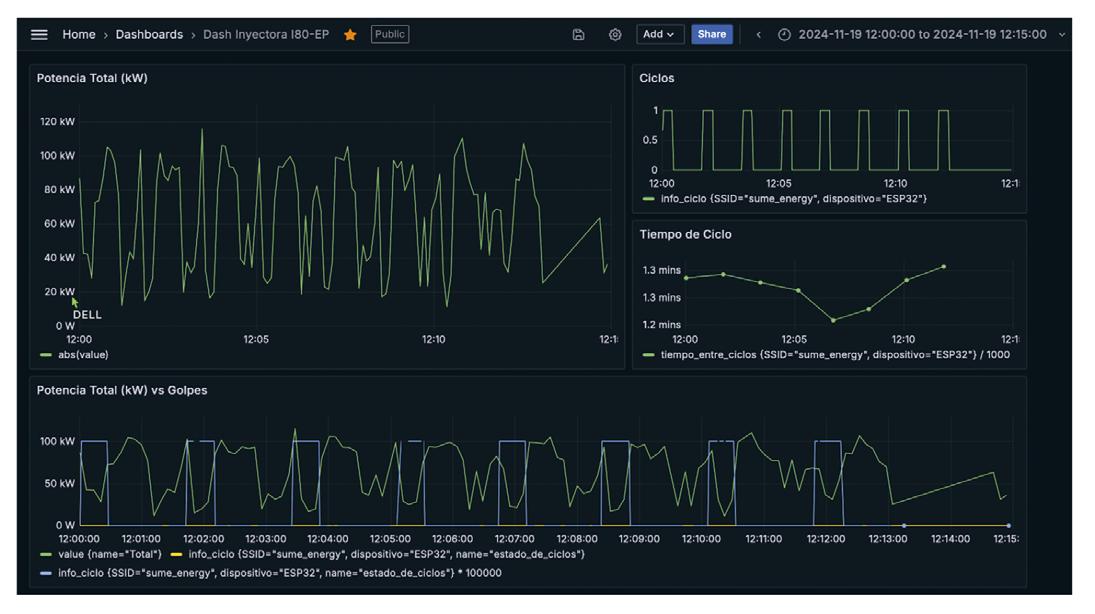Viewport: 1095px width, 614px height.
Task: Open Tiempo de Ciclo panel title menu
Action: point(685,234)
